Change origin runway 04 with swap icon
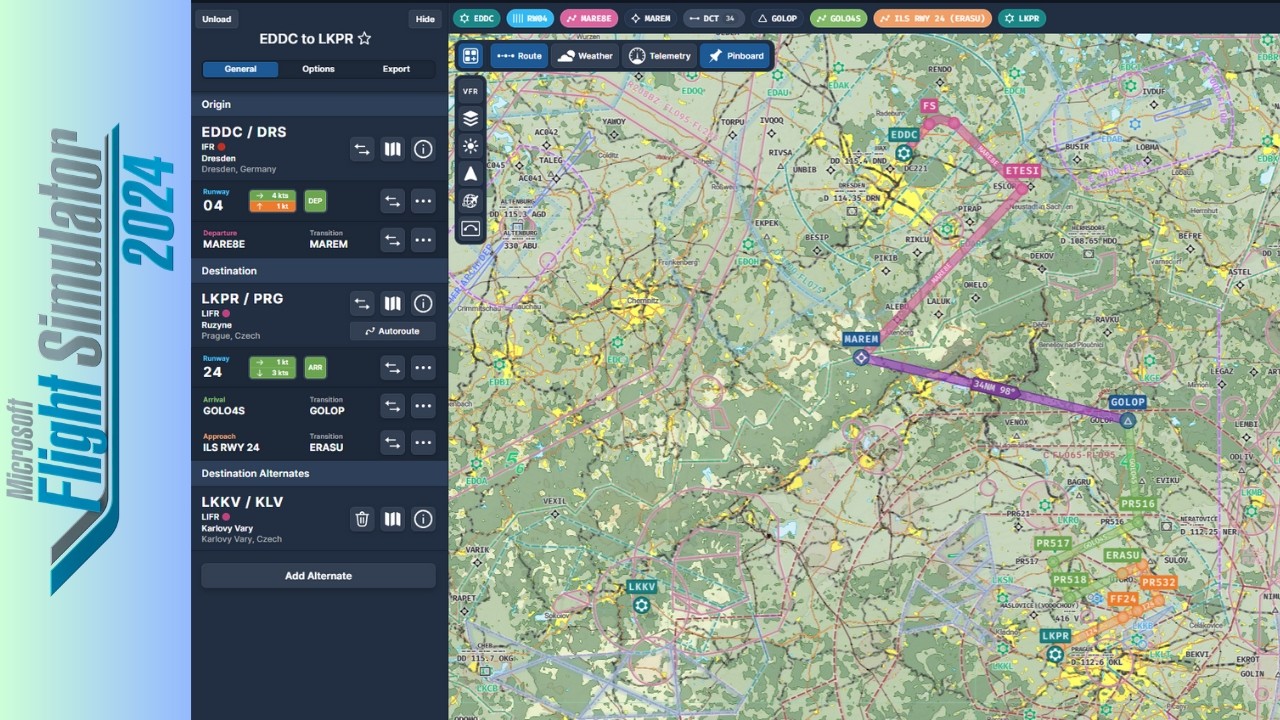Viewport: 1280px width, 720px height. pos(393,201)
